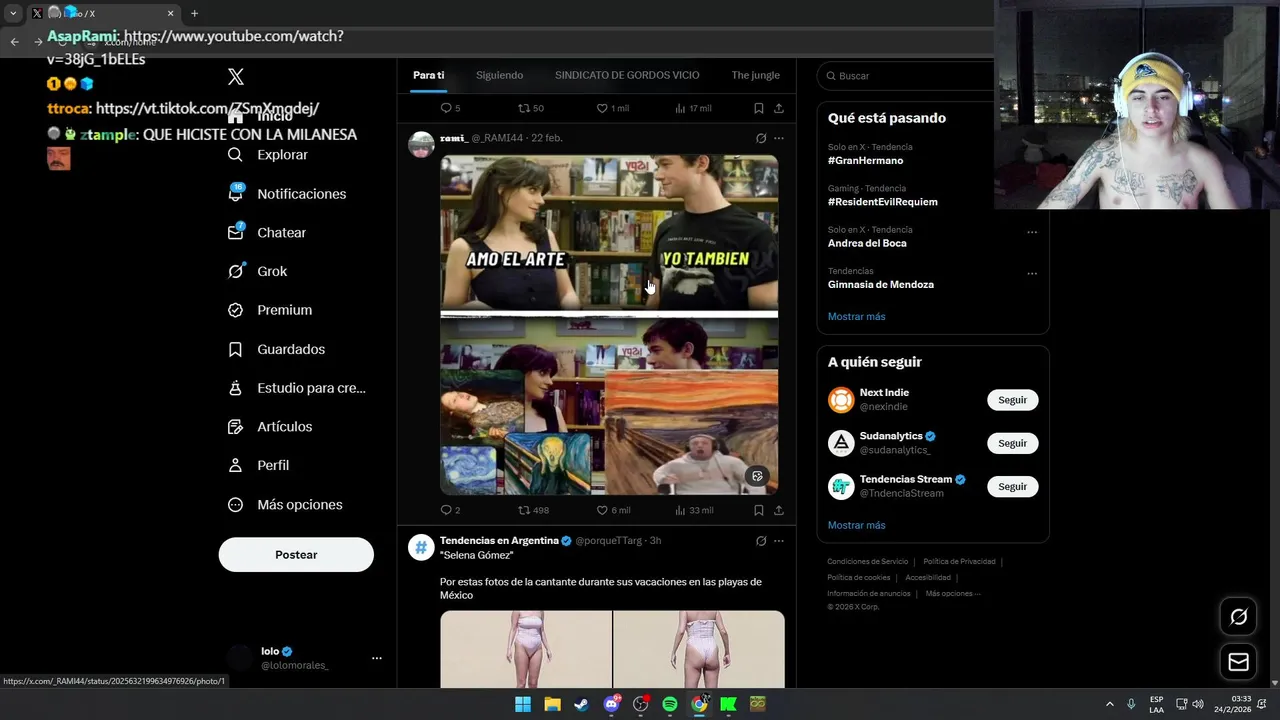Open account menu next to lolo

click(x=377, y=658)
